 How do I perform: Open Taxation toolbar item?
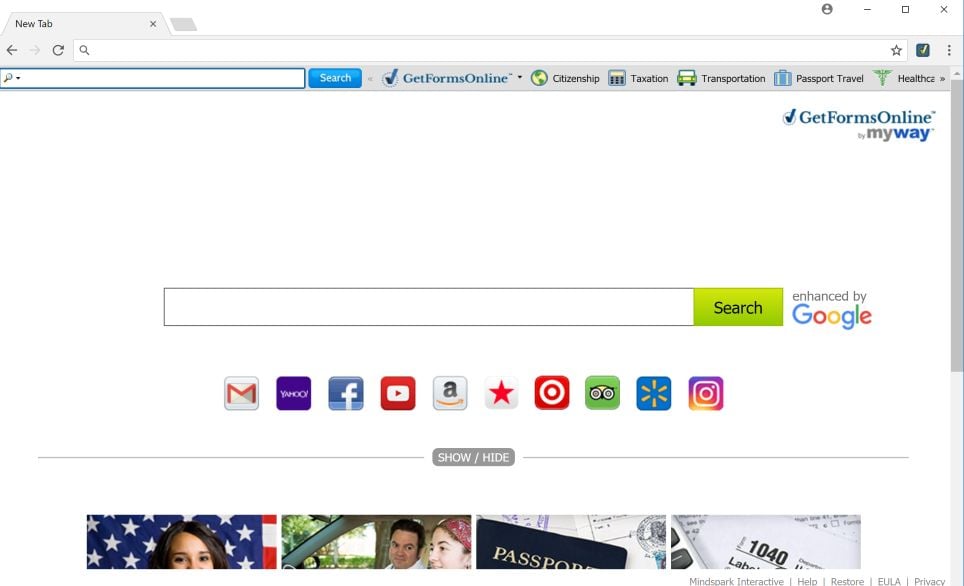(638, 78)
